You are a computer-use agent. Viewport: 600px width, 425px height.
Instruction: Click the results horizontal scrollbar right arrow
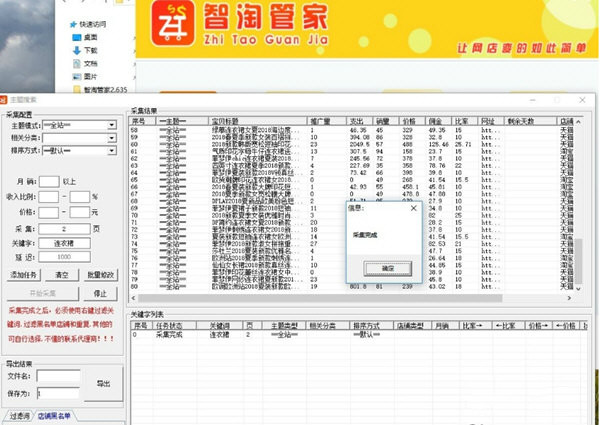(569, 298)
